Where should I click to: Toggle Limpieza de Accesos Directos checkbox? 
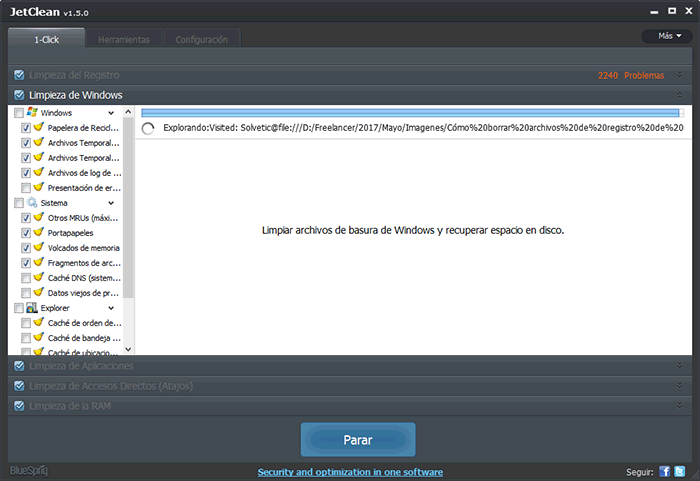(19, 386)
